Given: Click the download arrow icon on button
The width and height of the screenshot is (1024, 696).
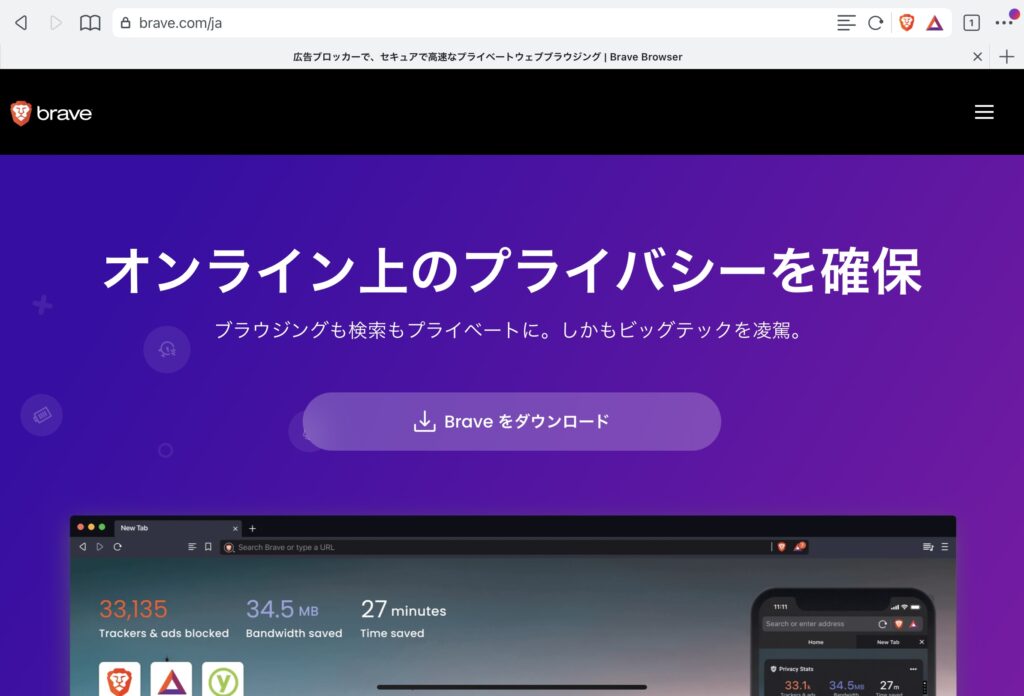Looking at the screenshot, I should 424,421.
